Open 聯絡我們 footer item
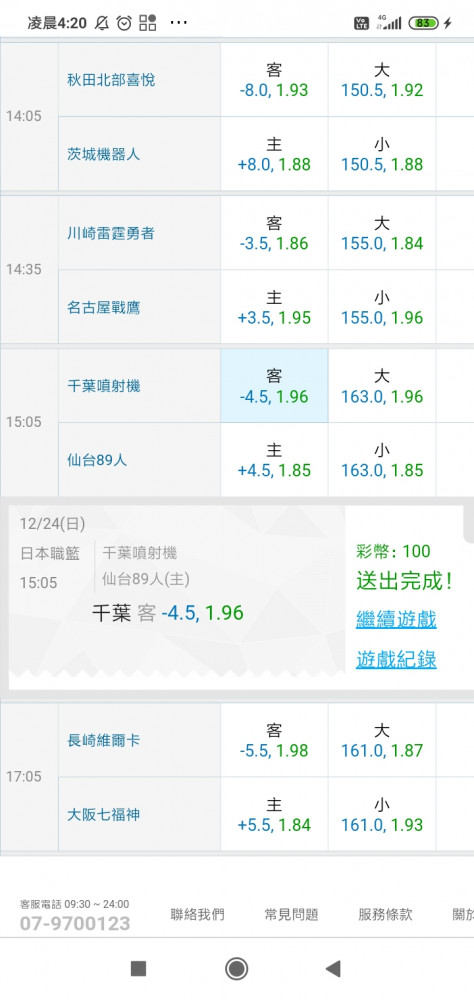The width and height of the screenshot is (474, 1000). pyautogui.click(x=198, y=915)
